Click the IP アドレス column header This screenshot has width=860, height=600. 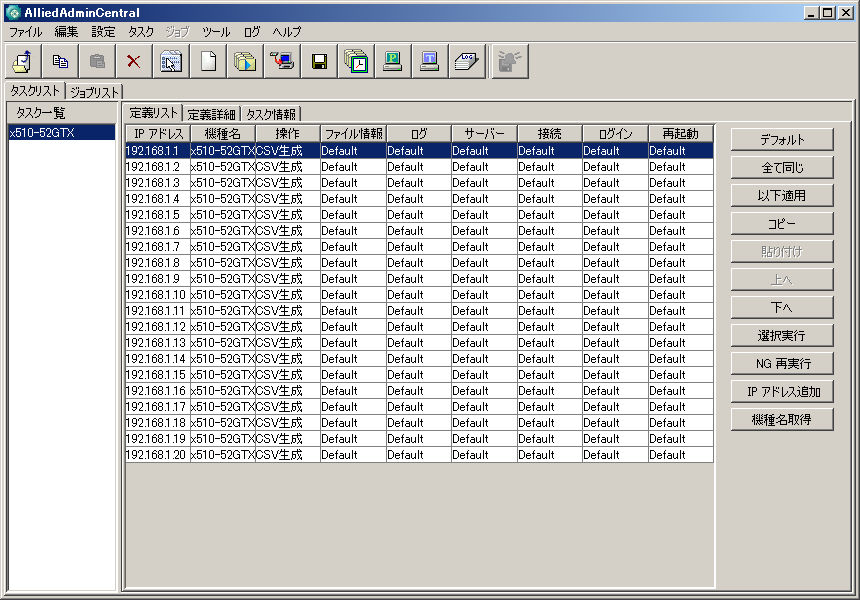pyautogui.click(x=158, y=134)
